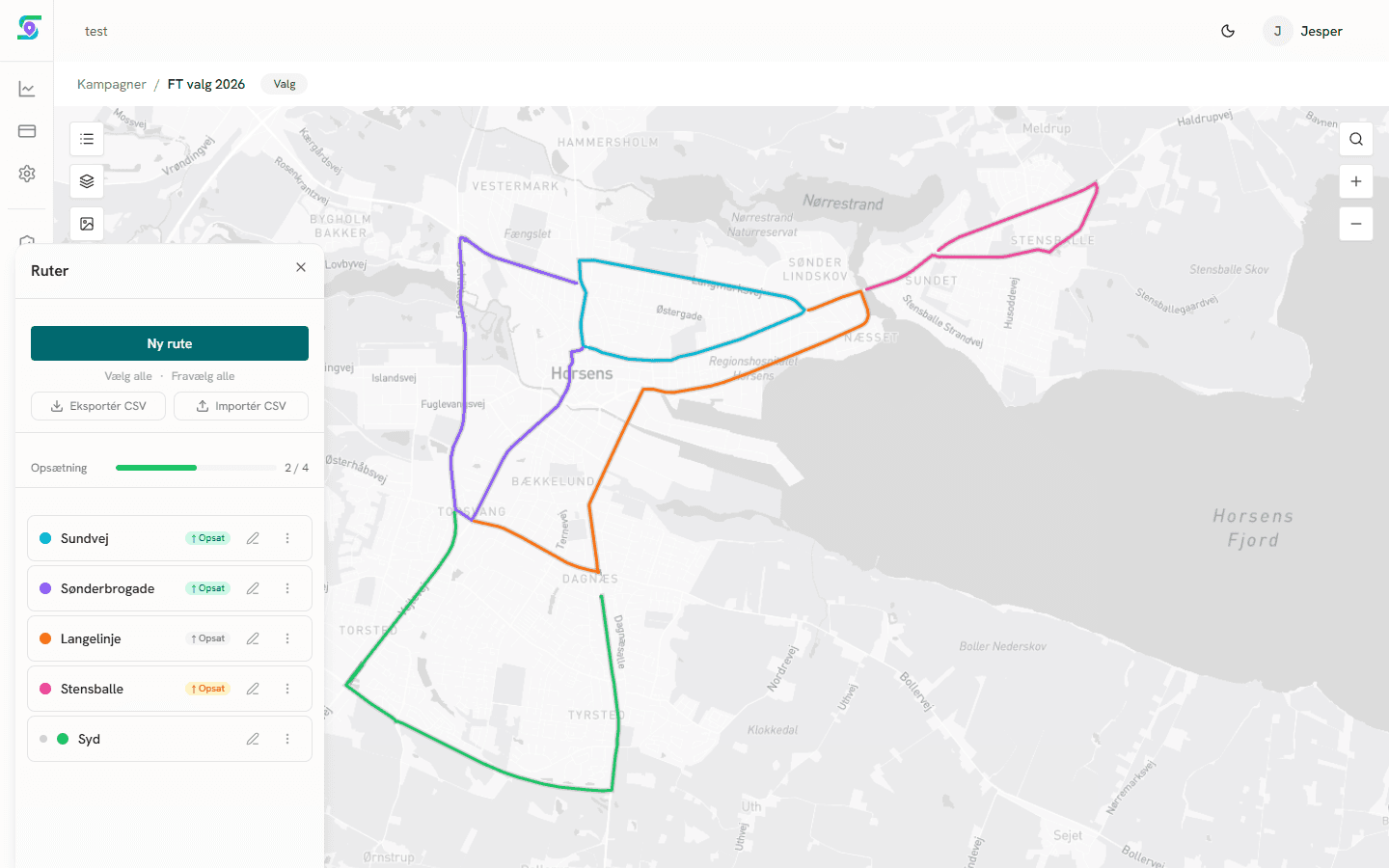Go to Kampagner breadcrumb
Screen dimensions: 1389x868
coord(112,84)
